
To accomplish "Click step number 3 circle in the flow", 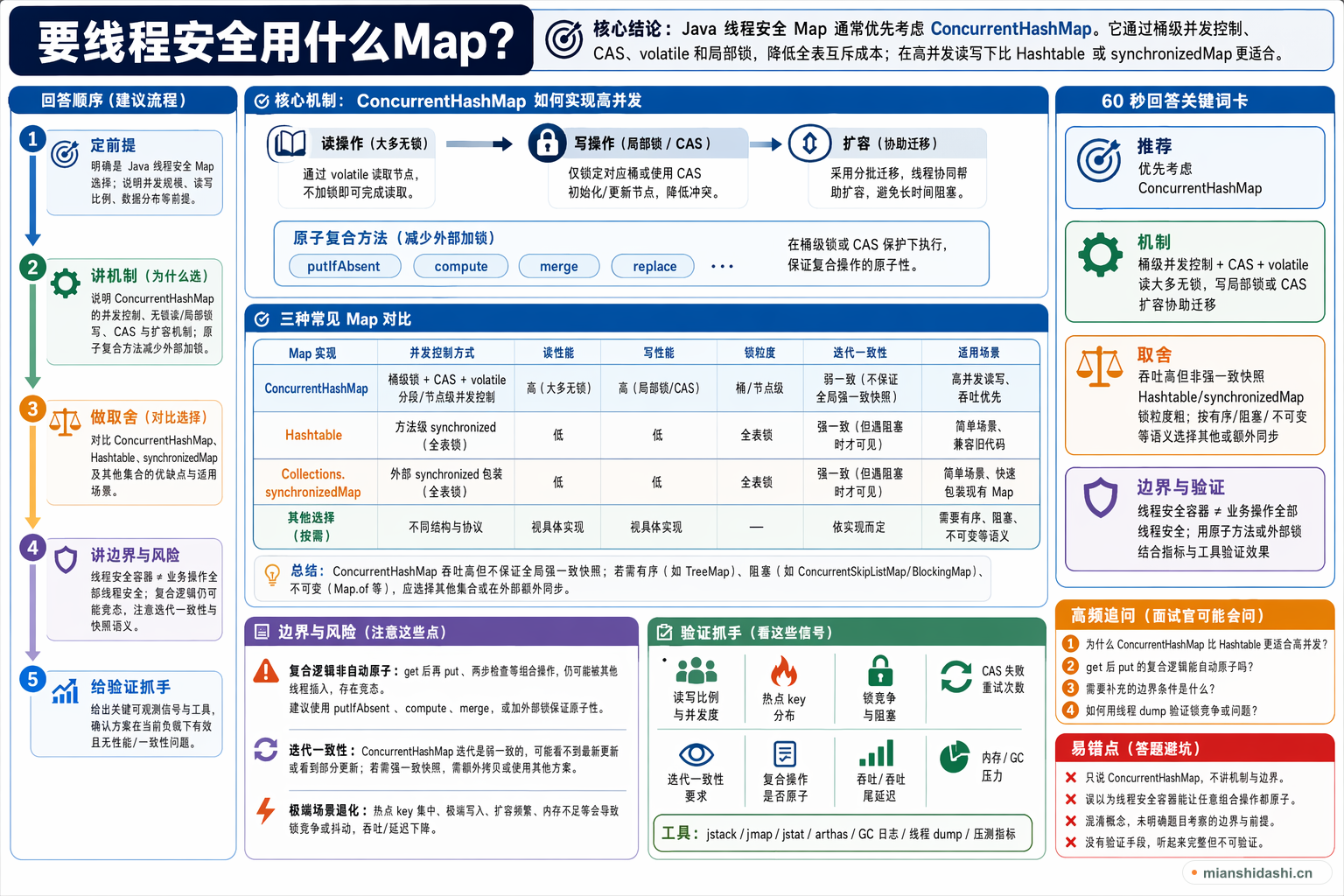I will (x=32, y=409).
